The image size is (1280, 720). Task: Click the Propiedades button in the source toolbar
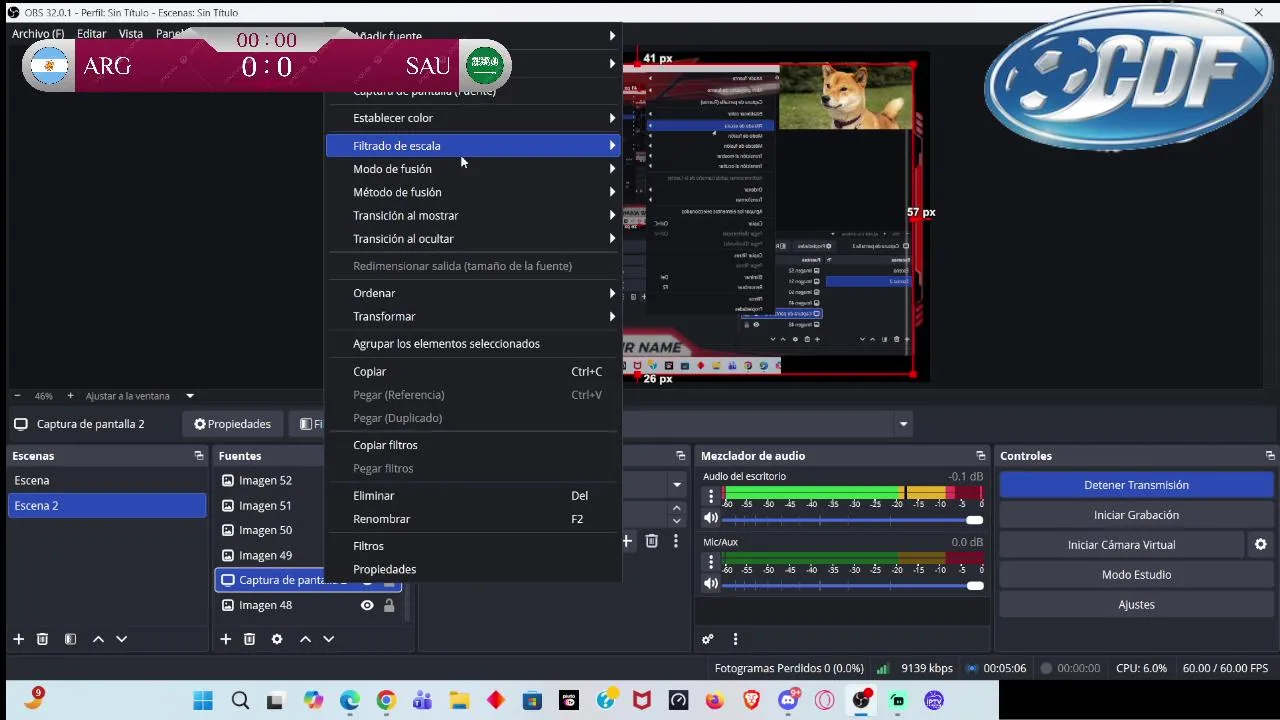coord(232,424)
